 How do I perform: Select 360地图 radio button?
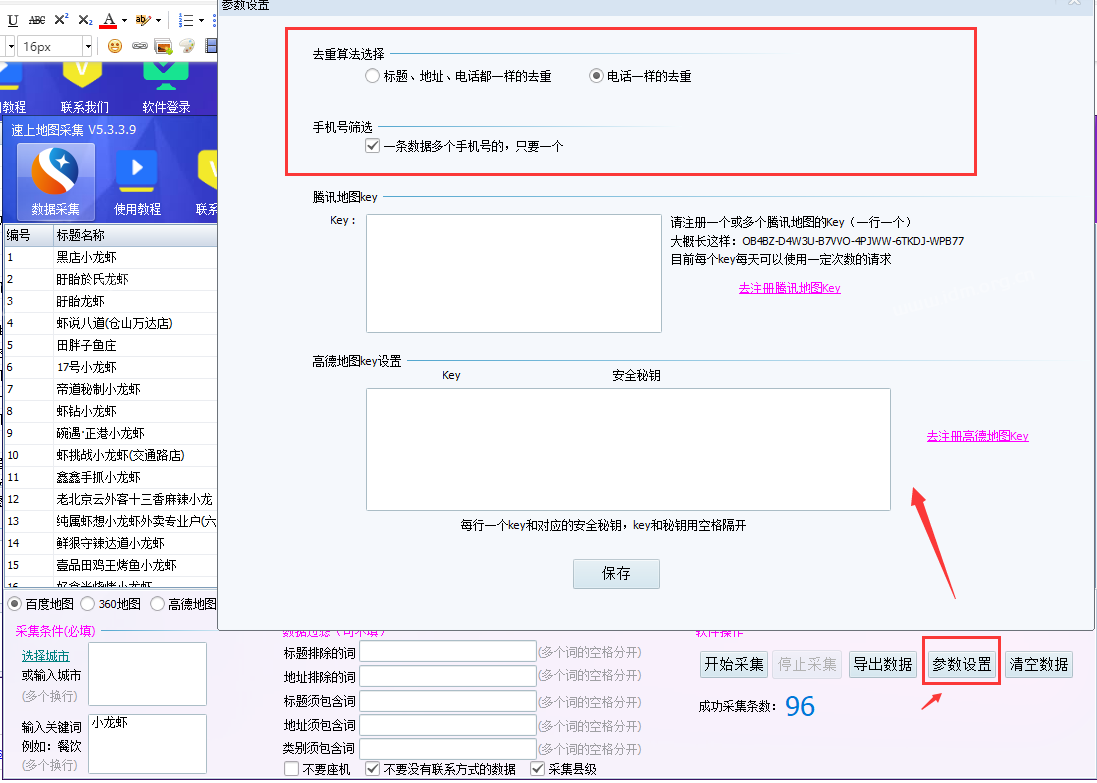pyautogui.click(x=87, y=603)
